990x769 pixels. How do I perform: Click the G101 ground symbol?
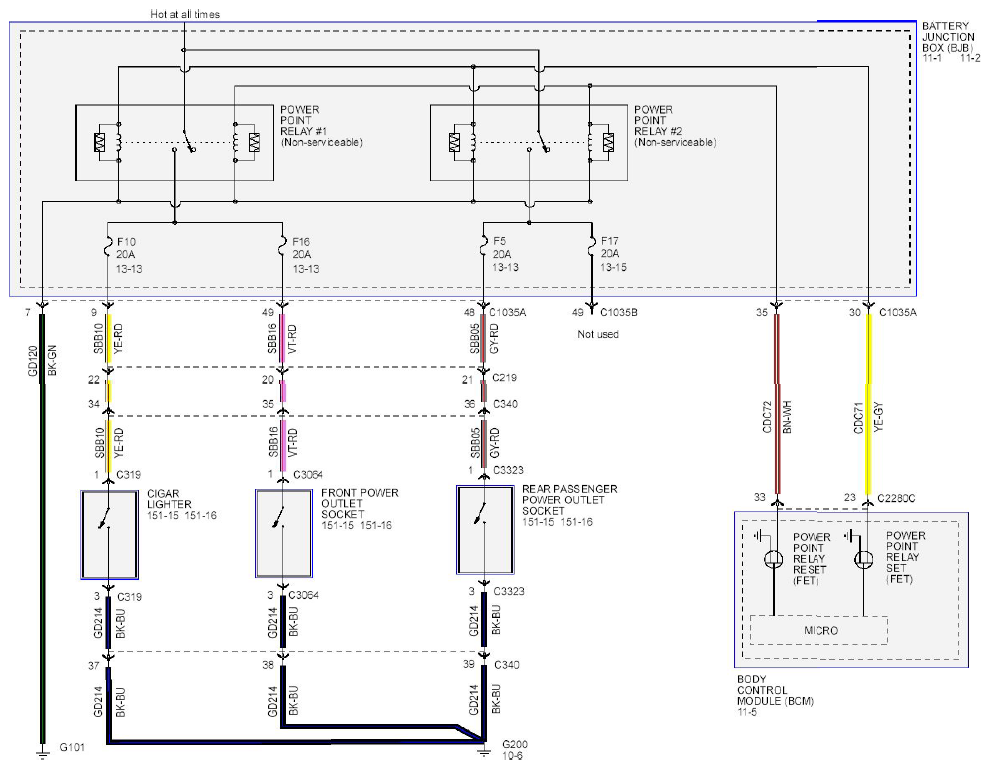42,753
